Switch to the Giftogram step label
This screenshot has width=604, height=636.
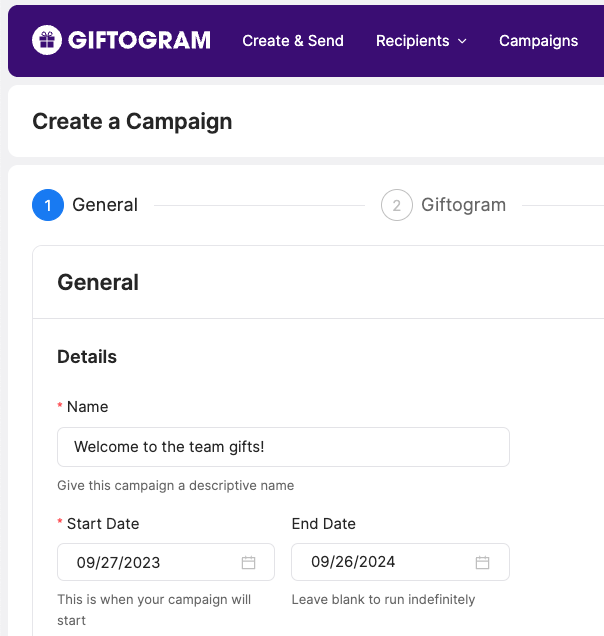tap(463, 205)
